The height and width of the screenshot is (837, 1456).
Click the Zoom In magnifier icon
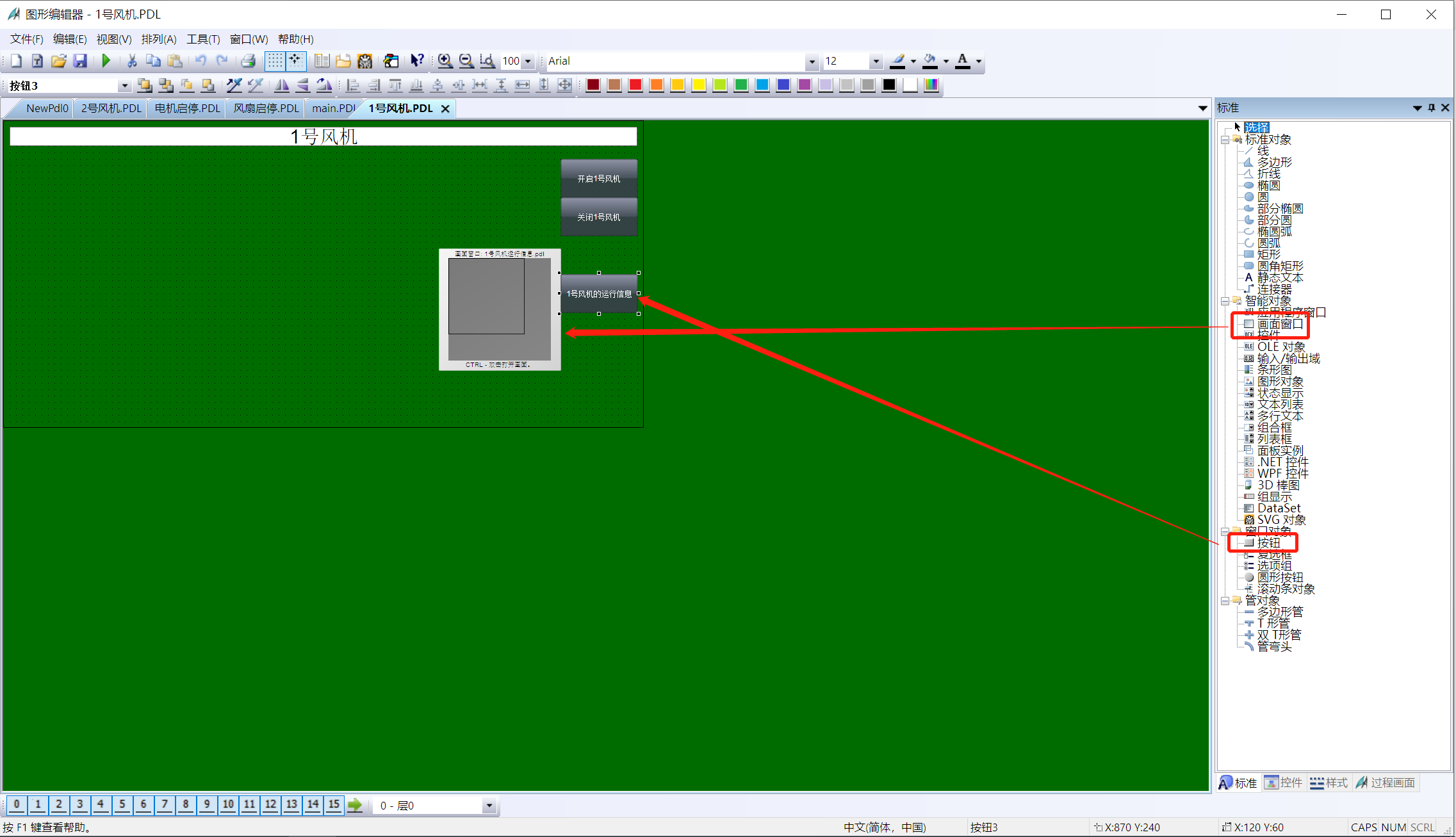click(445, 61)
